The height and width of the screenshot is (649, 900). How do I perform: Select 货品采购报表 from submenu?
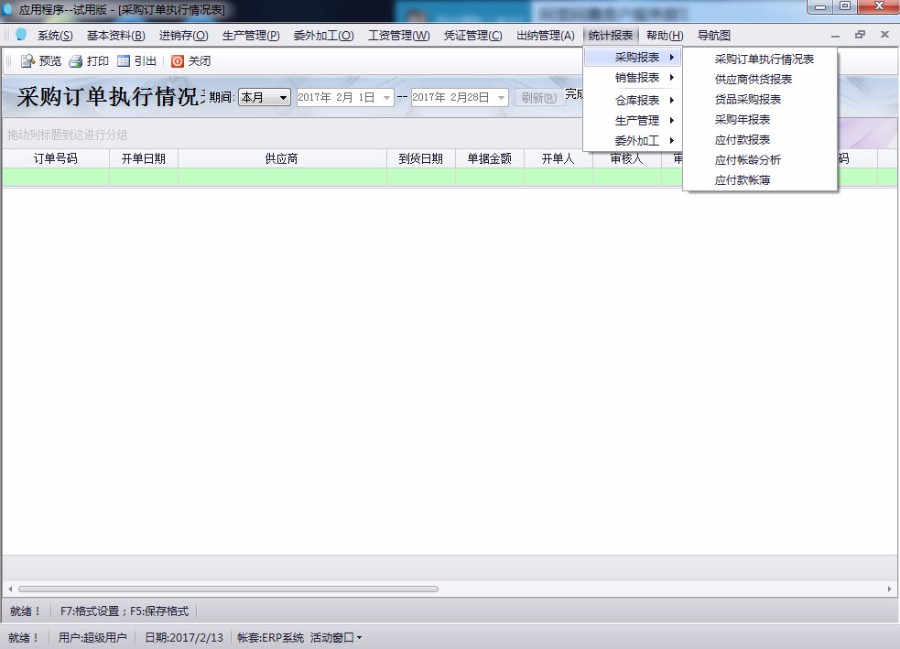pyautogui.click(x=760, y=99)
